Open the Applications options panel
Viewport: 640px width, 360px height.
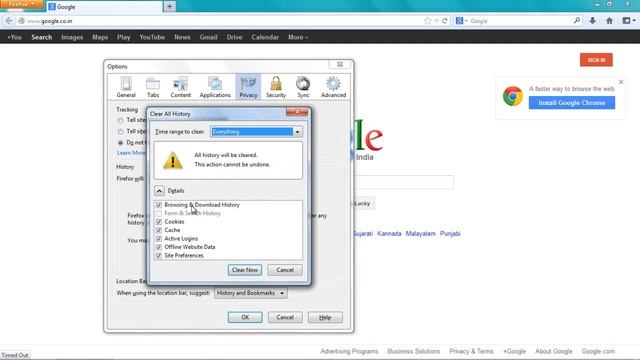pyautogui.click(x=215, y=87)
